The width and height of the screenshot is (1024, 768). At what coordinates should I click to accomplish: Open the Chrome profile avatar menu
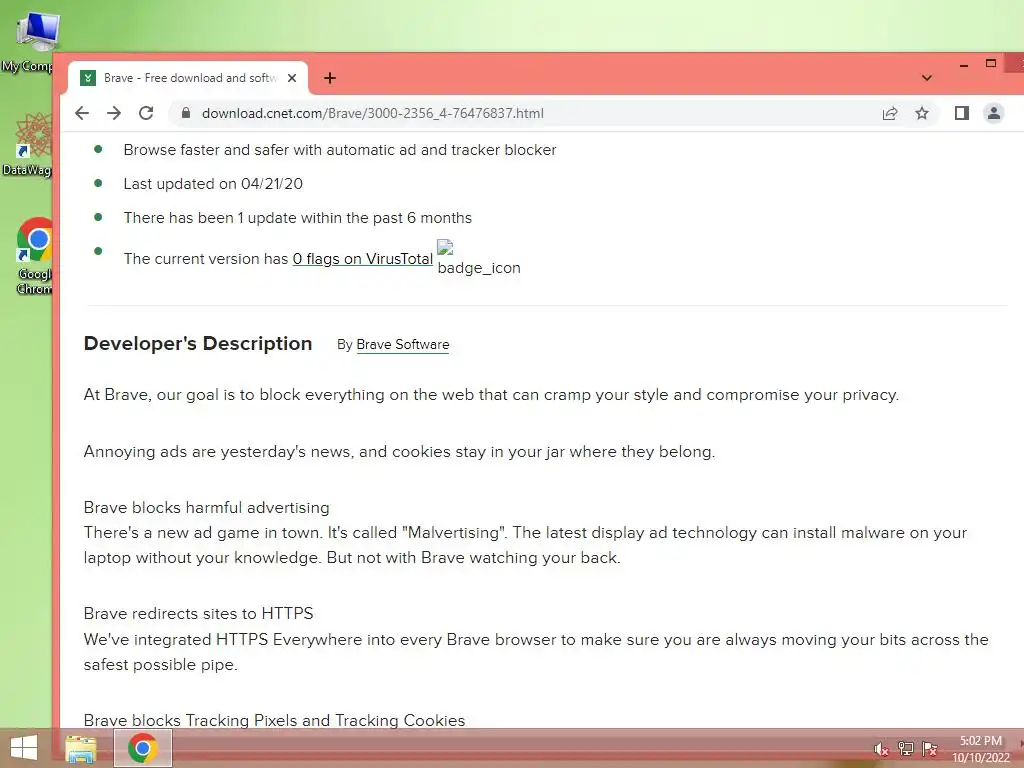pyautogui.click(x=993, y=114)
